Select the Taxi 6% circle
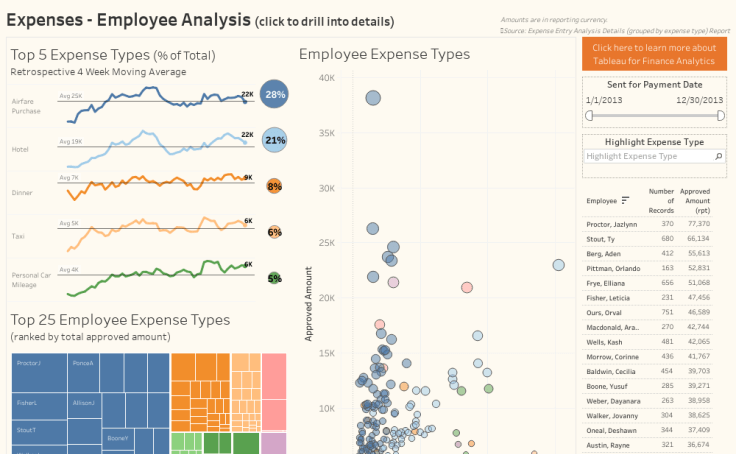This screenshot has width=736, height=454. point(274,232)
